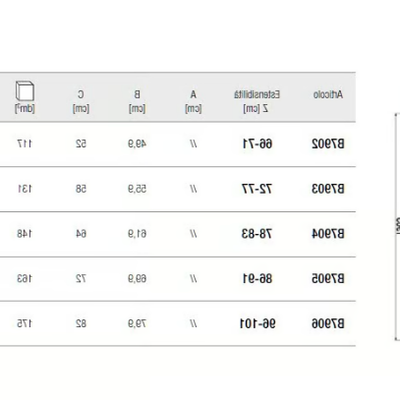Screen dimensions: 400x400
Task: Click the vertical dimension line at right edge
Action: 396,227
